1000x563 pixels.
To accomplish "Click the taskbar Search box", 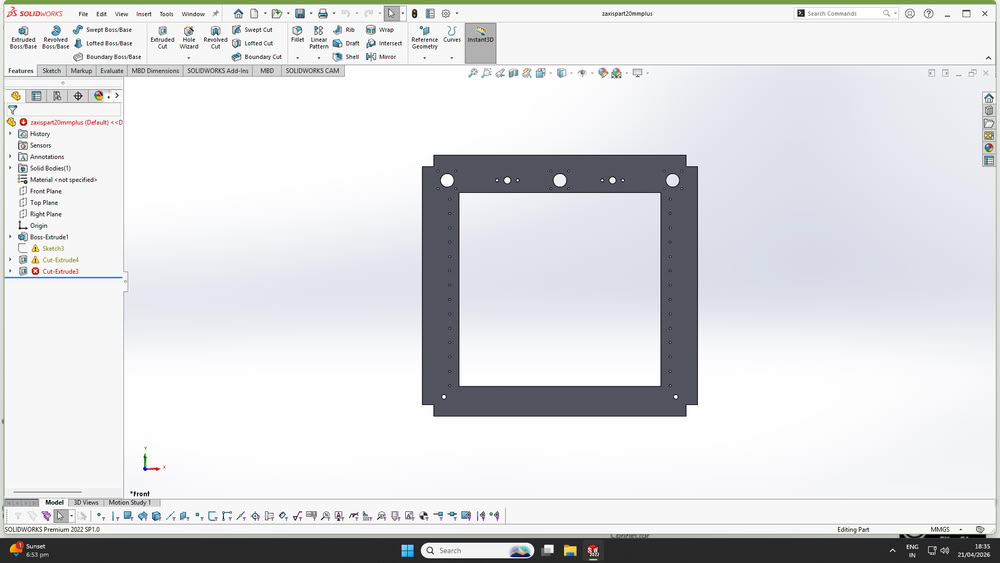I will click(477, 550).
